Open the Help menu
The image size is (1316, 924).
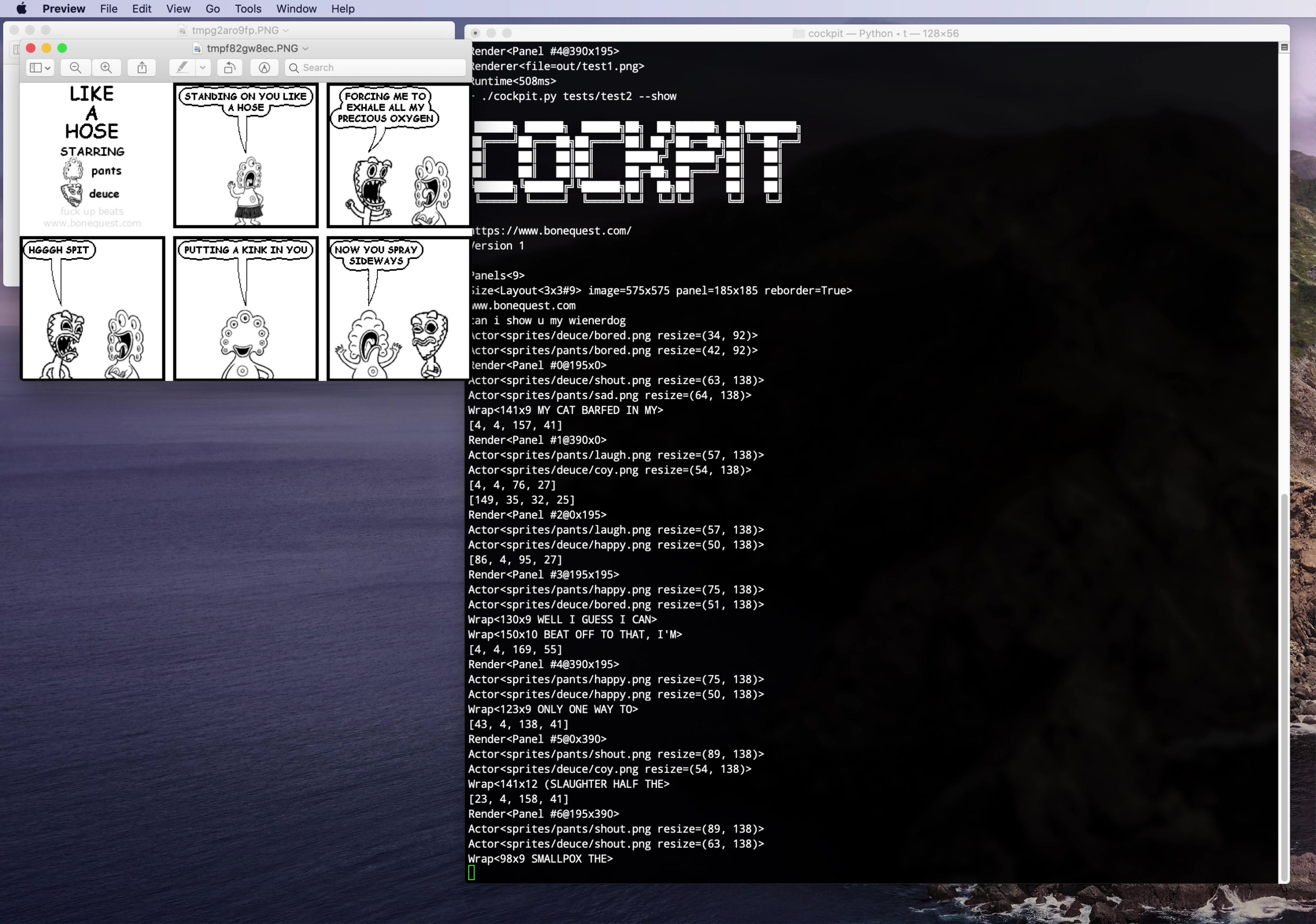tap(343, 9)
